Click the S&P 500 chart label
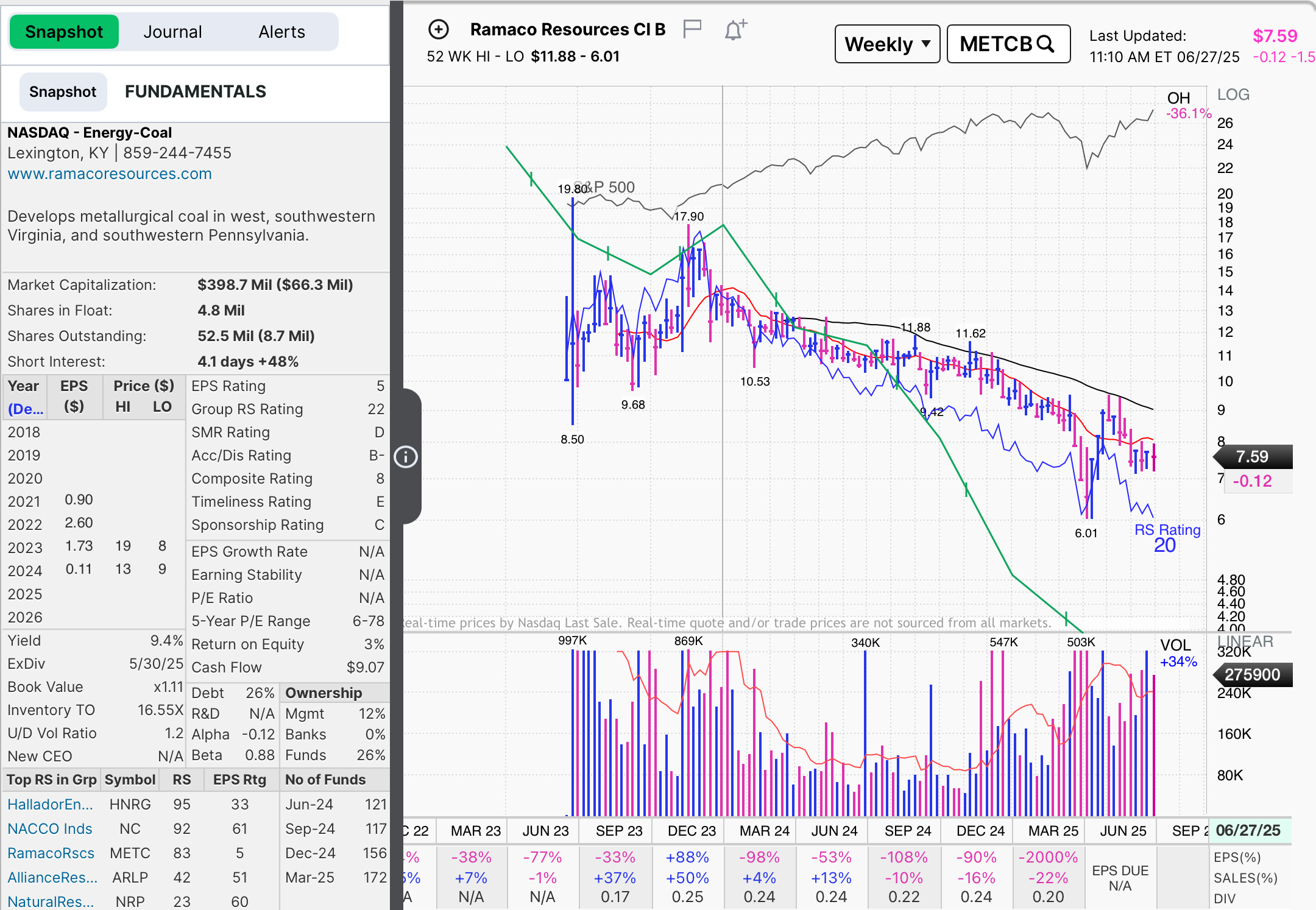Image resolution: width=1316 pixels, height=910 pixels. pos(605,188)
